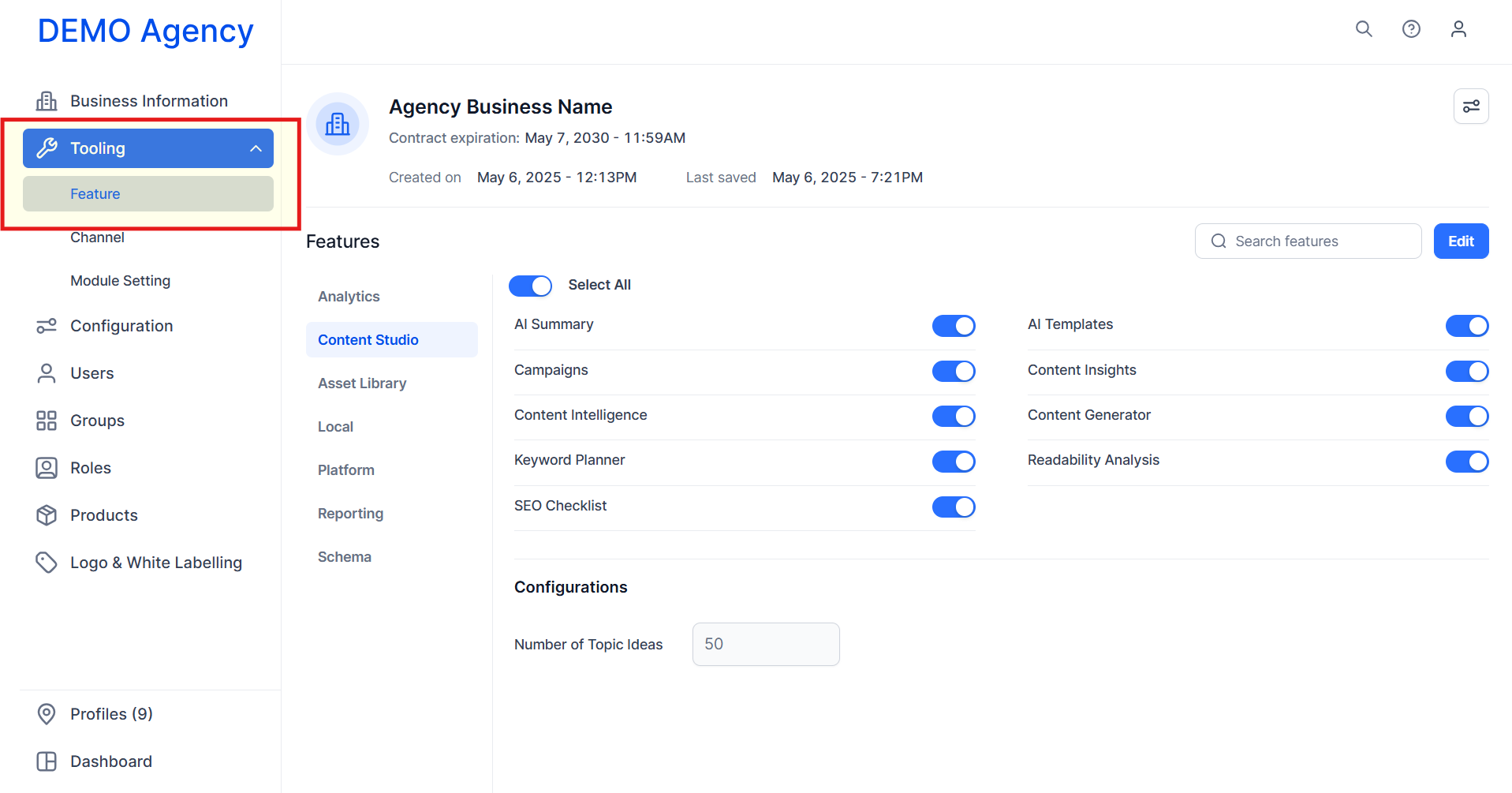Click the Profiles location pin icon
This screenshot has height=793, width=1512.
[47, 714]
